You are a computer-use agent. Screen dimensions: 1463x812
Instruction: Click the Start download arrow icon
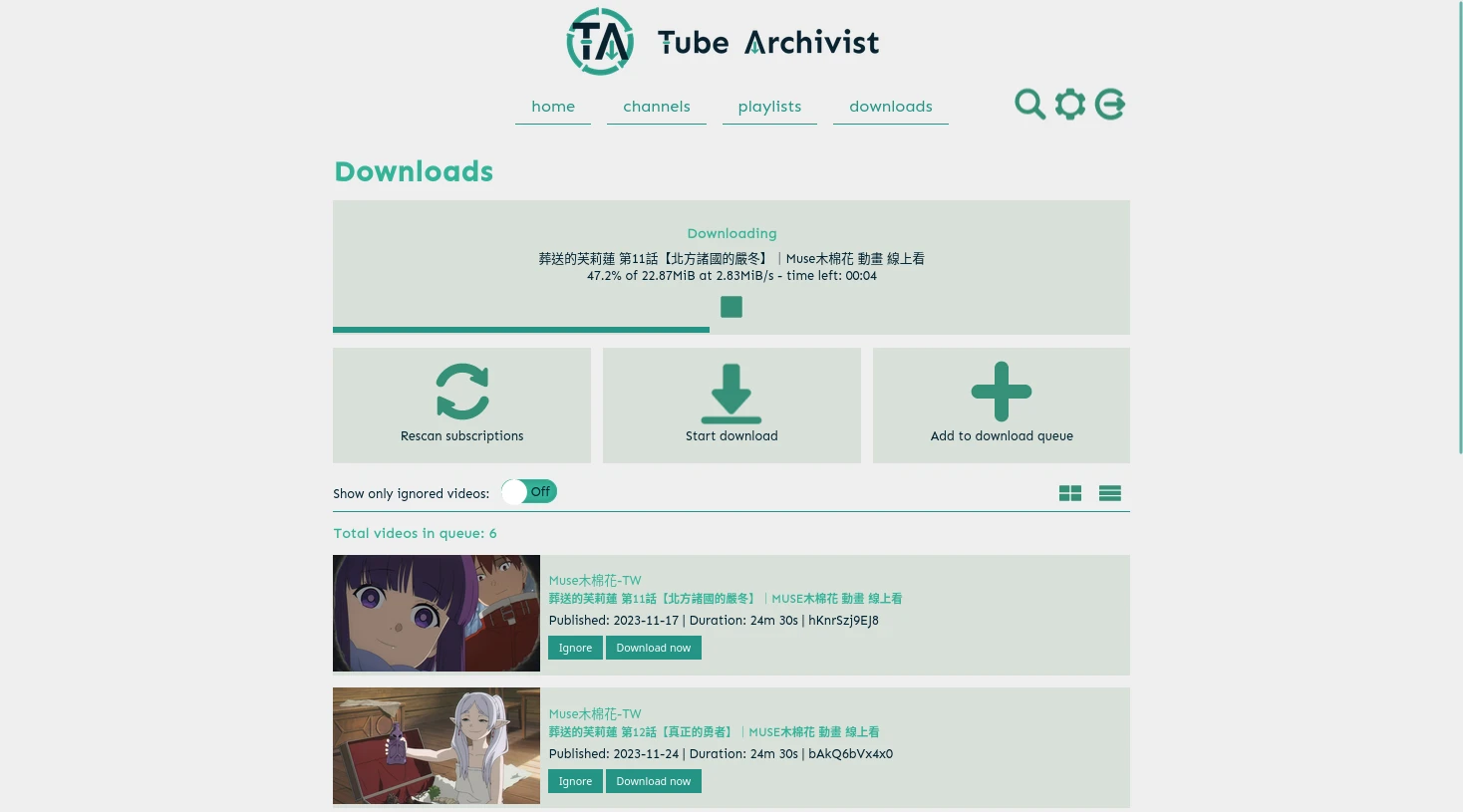[x=731, y=394]
